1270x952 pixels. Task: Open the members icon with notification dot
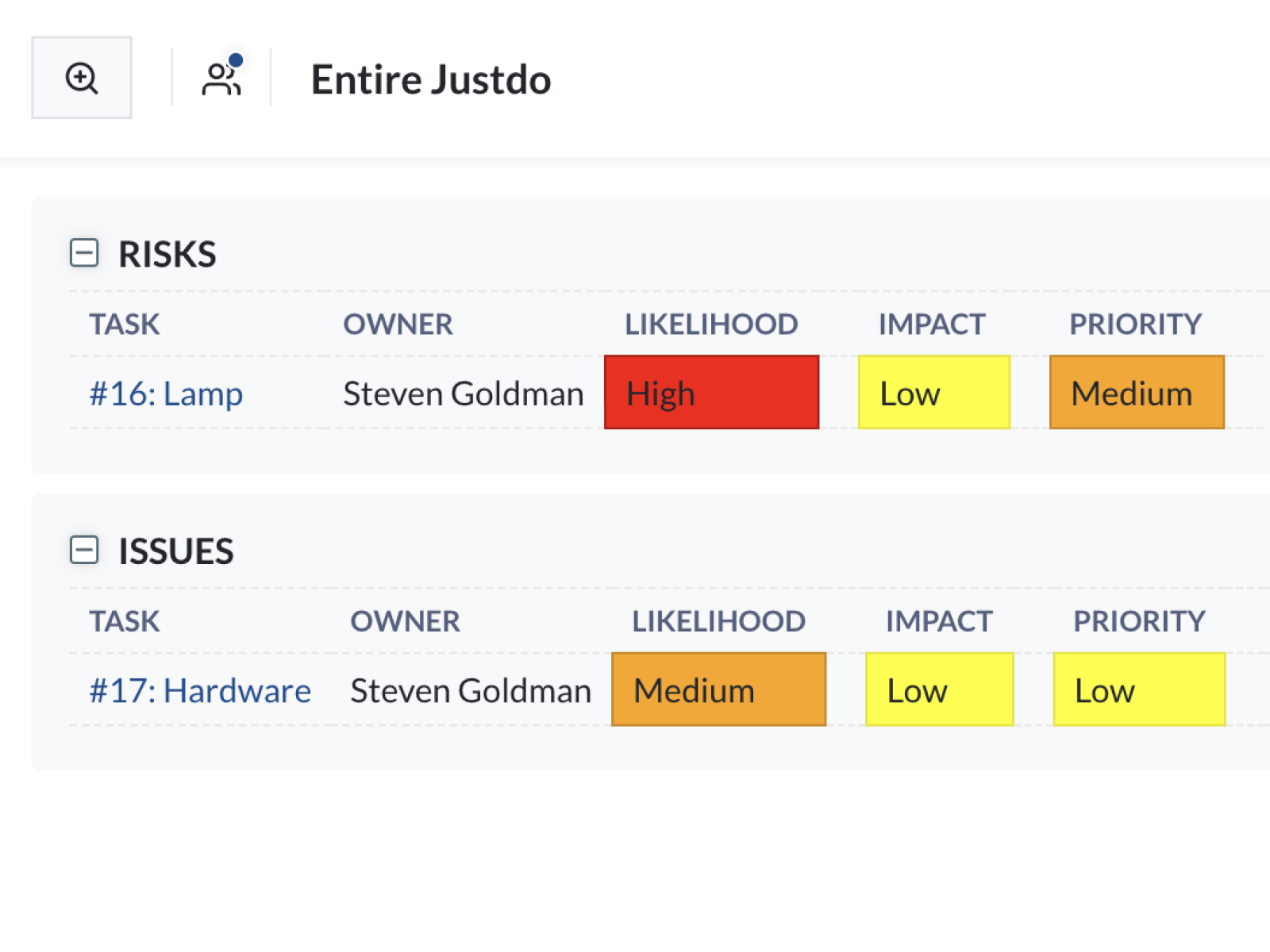coord(221,78)
